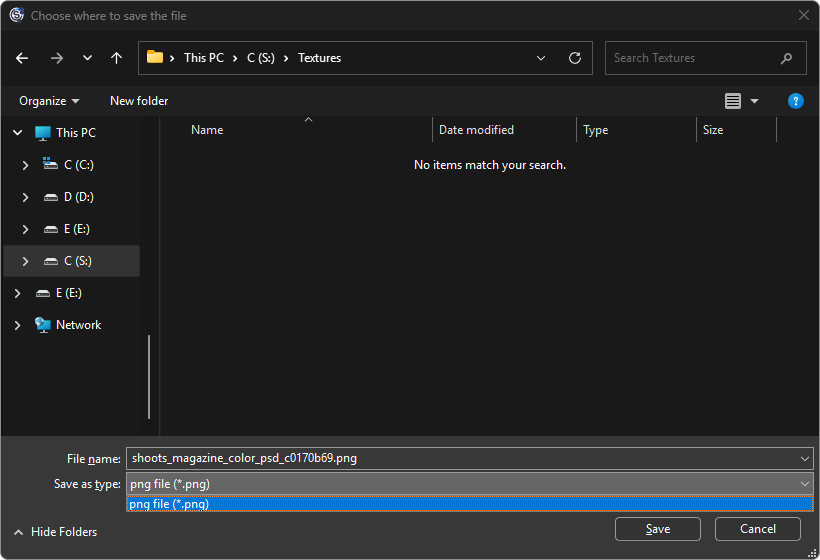Open address bar previous locations dropdown

(541, 58)
